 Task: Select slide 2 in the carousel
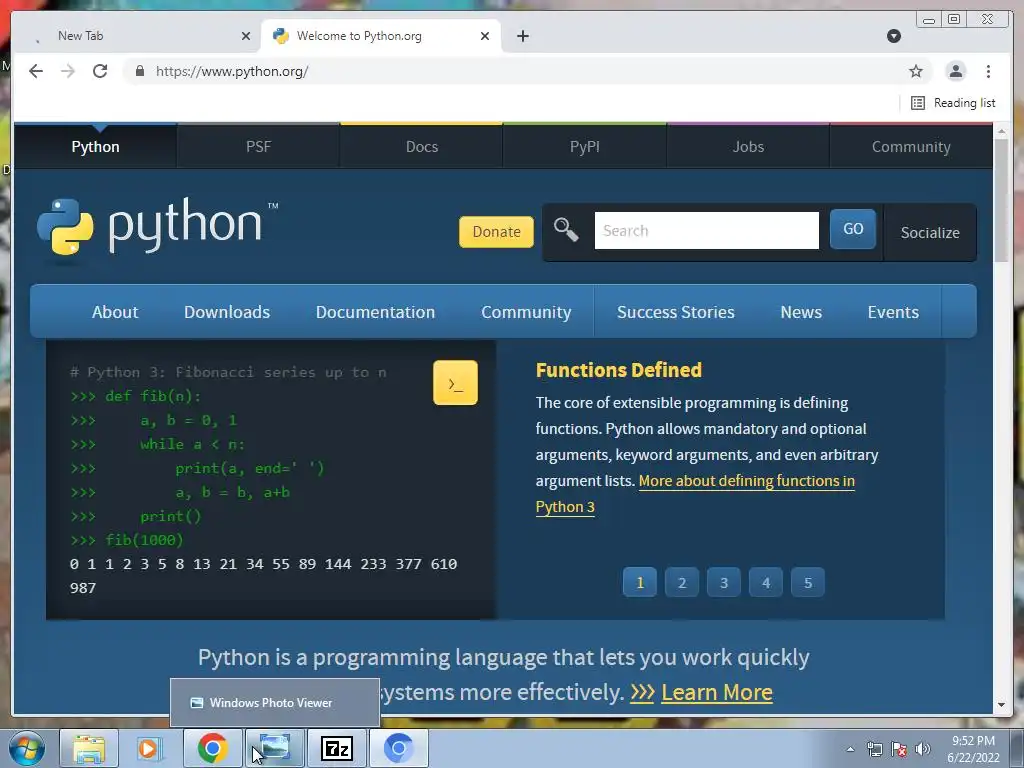tap(682, 582)
